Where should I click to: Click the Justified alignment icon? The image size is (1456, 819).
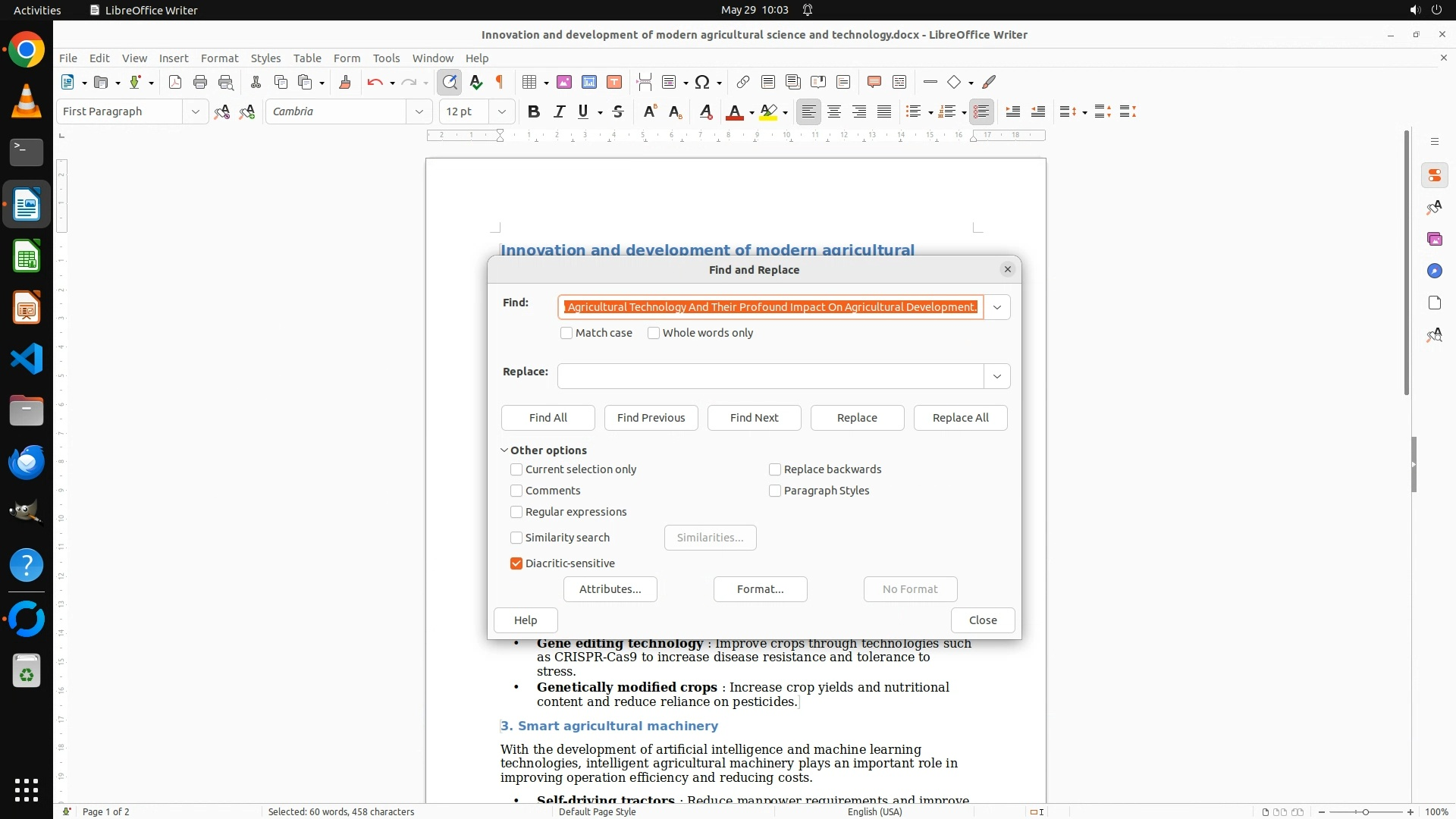884,111
